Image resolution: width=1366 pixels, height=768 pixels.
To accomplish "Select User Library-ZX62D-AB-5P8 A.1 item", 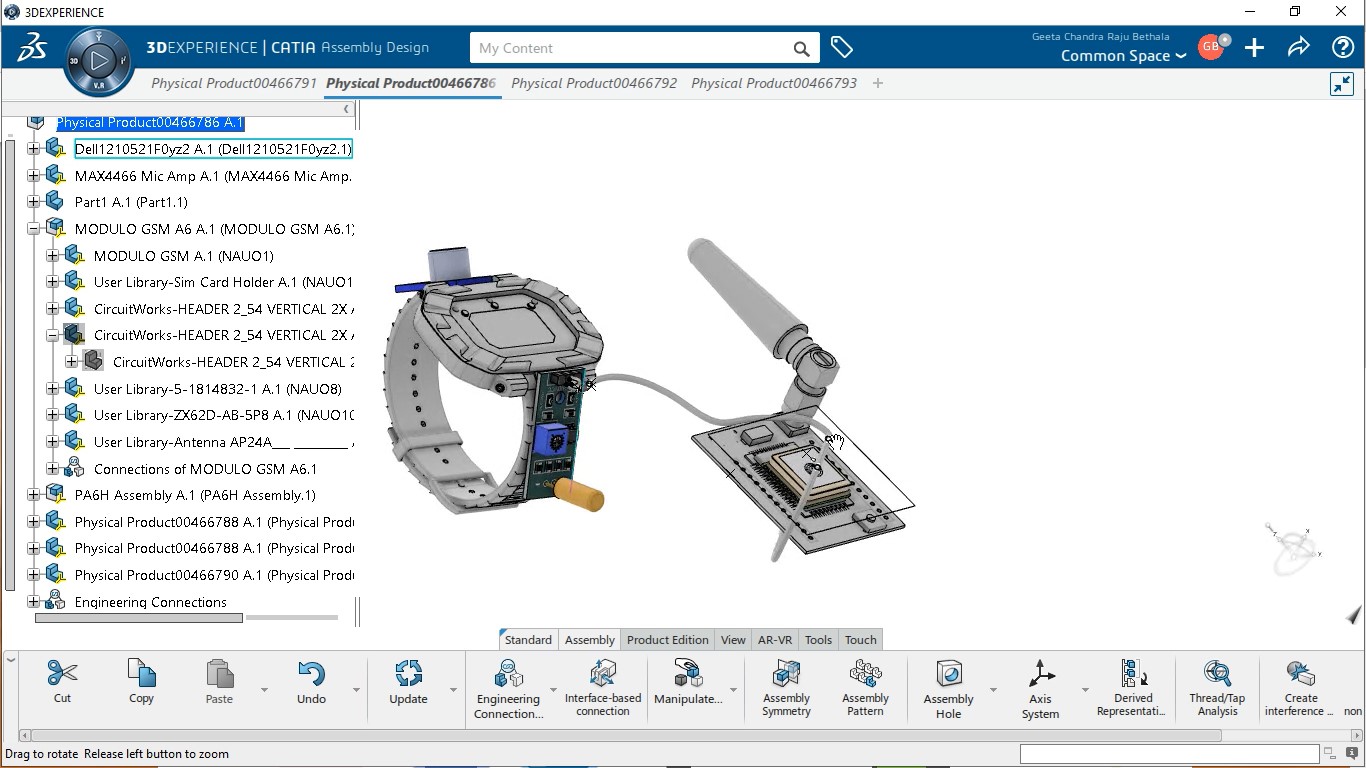I will [223, 415].
